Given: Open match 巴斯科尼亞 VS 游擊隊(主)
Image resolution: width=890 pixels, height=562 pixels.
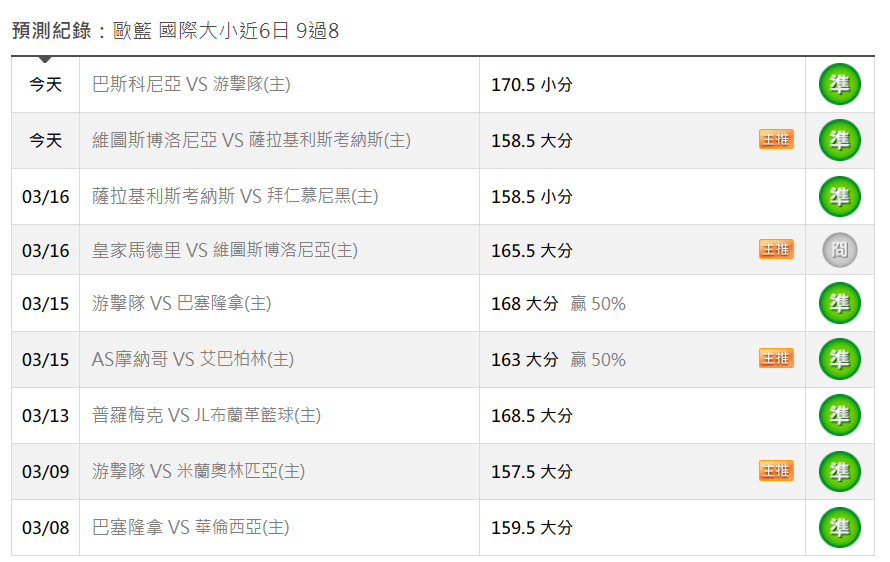Looking at the screenshot, I should click(x=191, y=85).
